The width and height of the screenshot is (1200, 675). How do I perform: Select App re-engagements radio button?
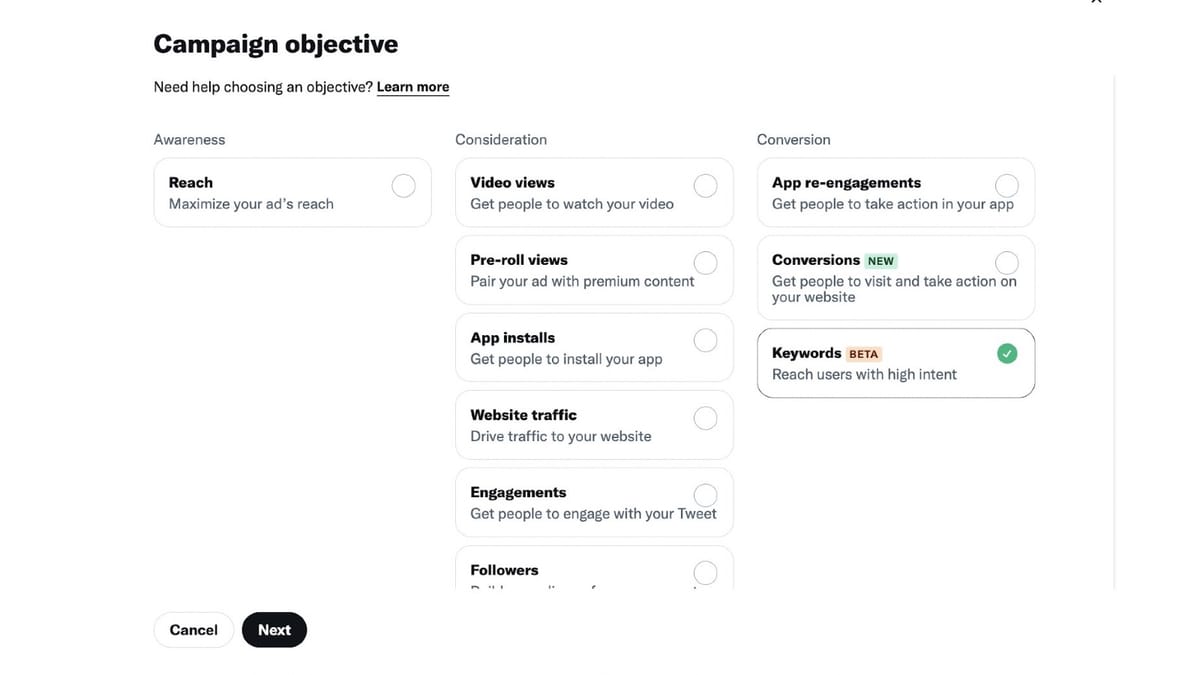[1007, 186]
